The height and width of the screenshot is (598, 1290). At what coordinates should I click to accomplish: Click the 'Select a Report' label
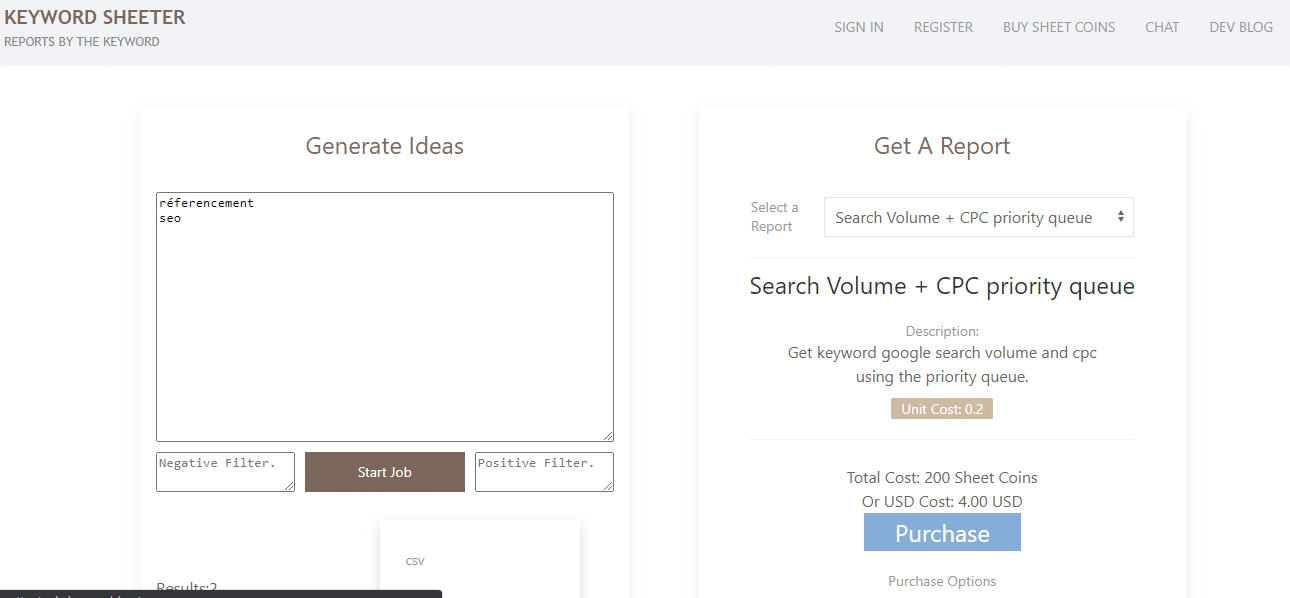click(x=775, y=217)
